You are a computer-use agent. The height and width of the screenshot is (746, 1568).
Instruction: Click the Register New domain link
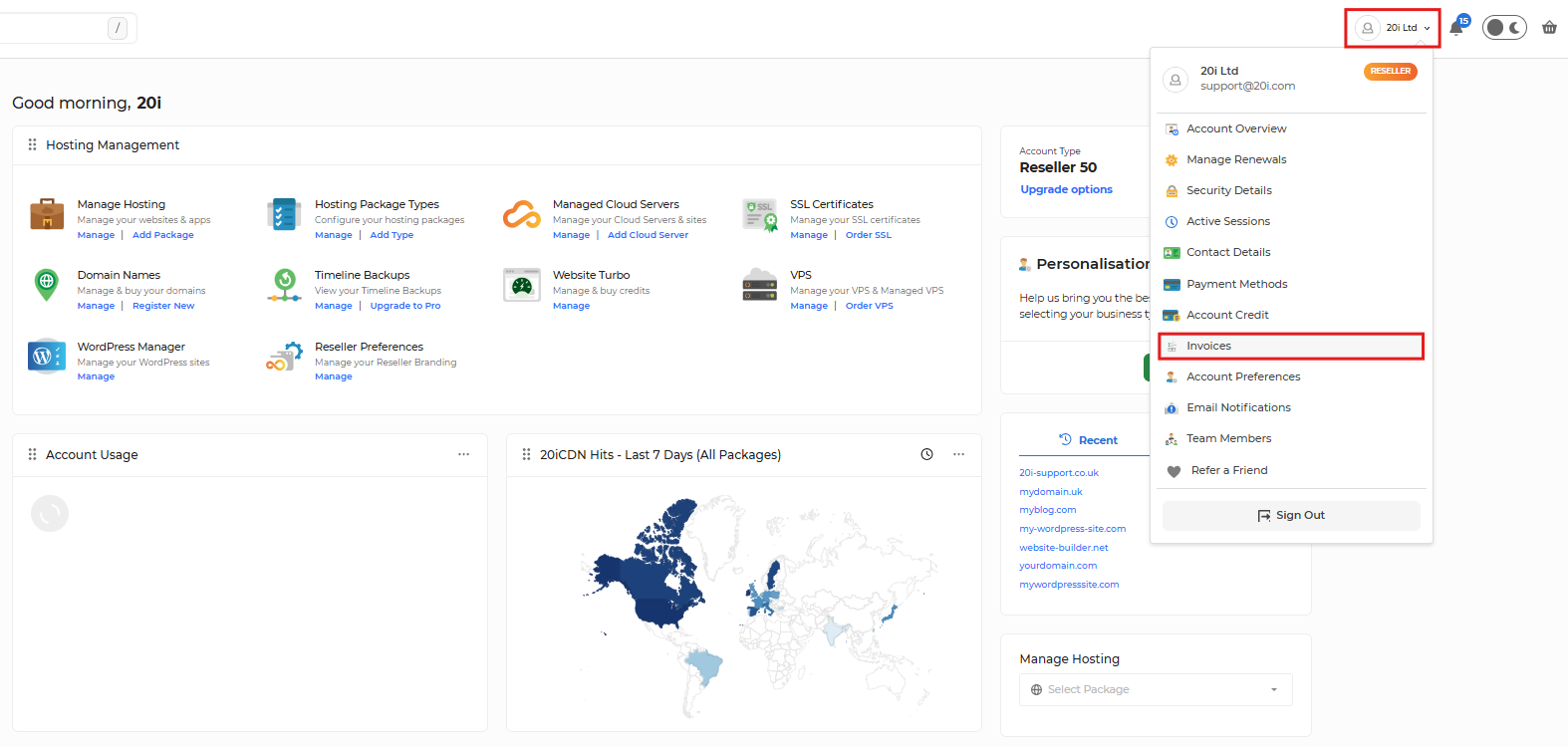point(163,306)
